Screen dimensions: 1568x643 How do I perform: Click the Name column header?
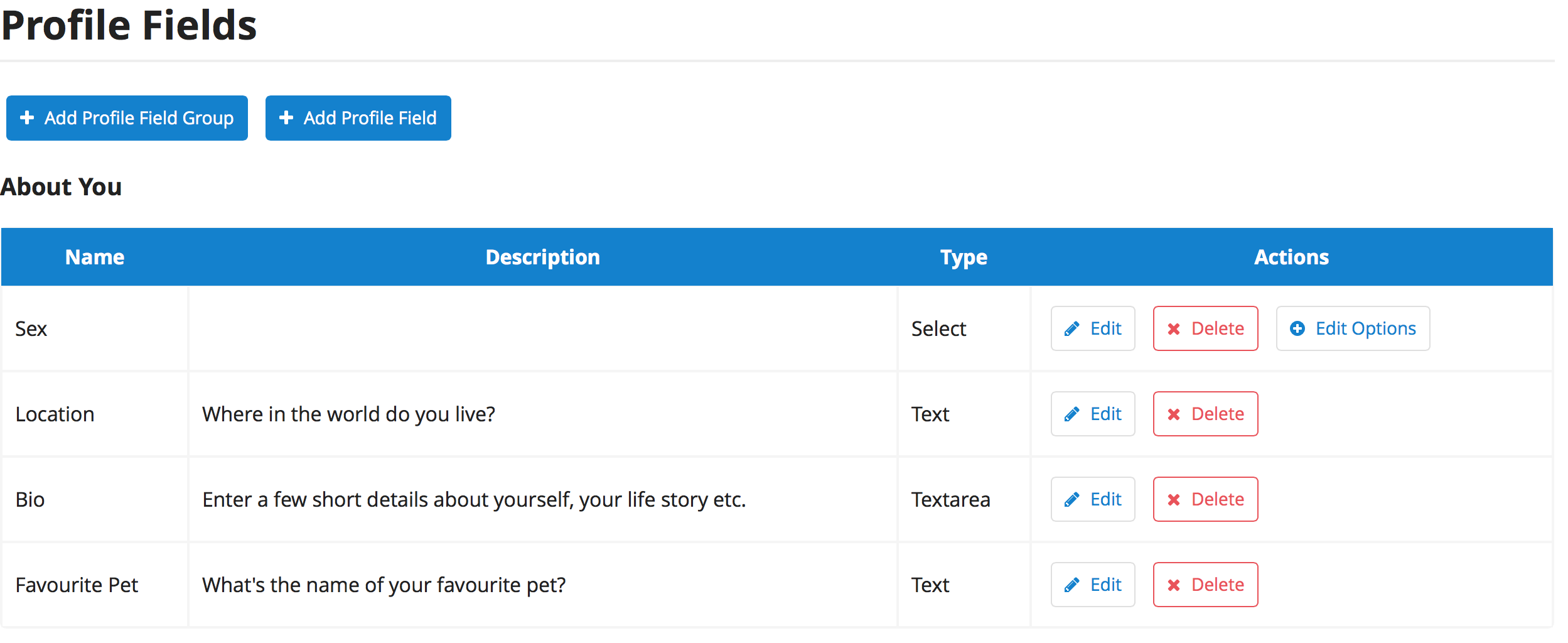click(x=95, y=257)
